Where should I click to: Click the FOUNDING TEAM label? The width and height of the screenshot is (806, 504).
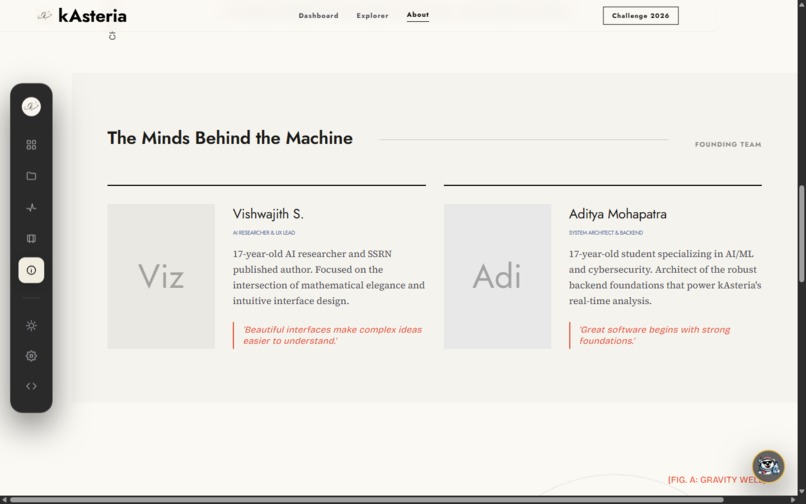coord(728,145)
